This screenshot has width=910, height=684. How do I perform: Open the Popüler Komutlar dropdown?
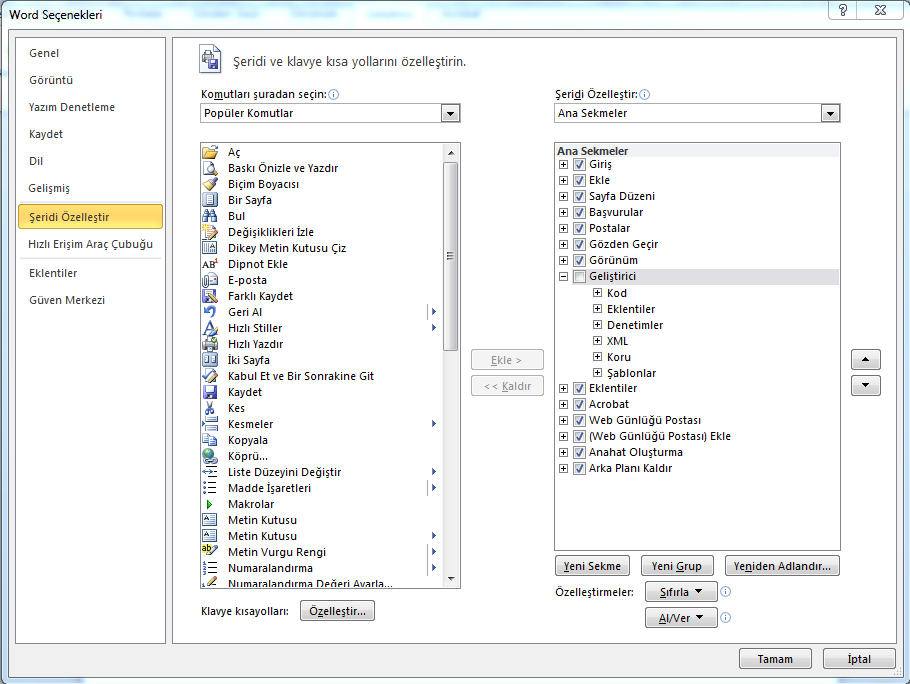point(451,113)
